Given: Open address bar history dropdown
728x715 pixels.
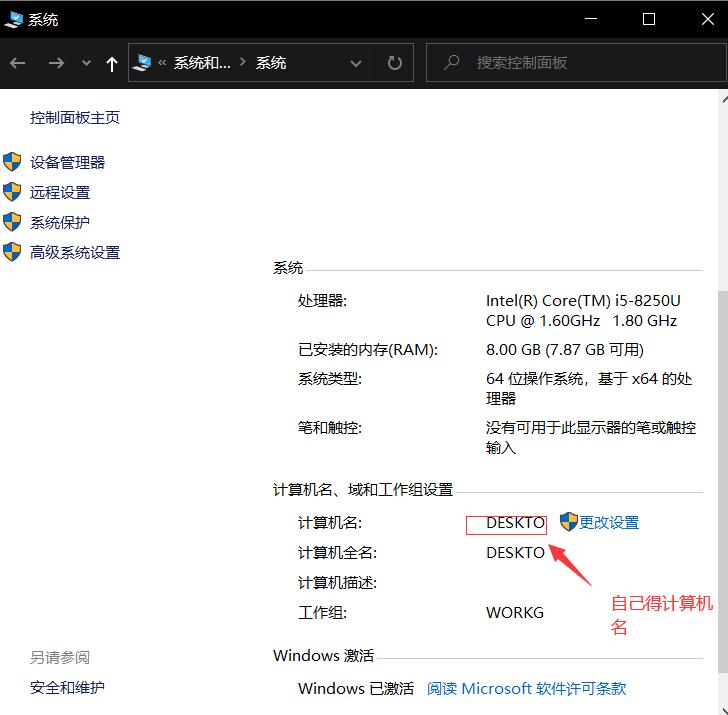Looking at the screenshot, I should 356,63.
